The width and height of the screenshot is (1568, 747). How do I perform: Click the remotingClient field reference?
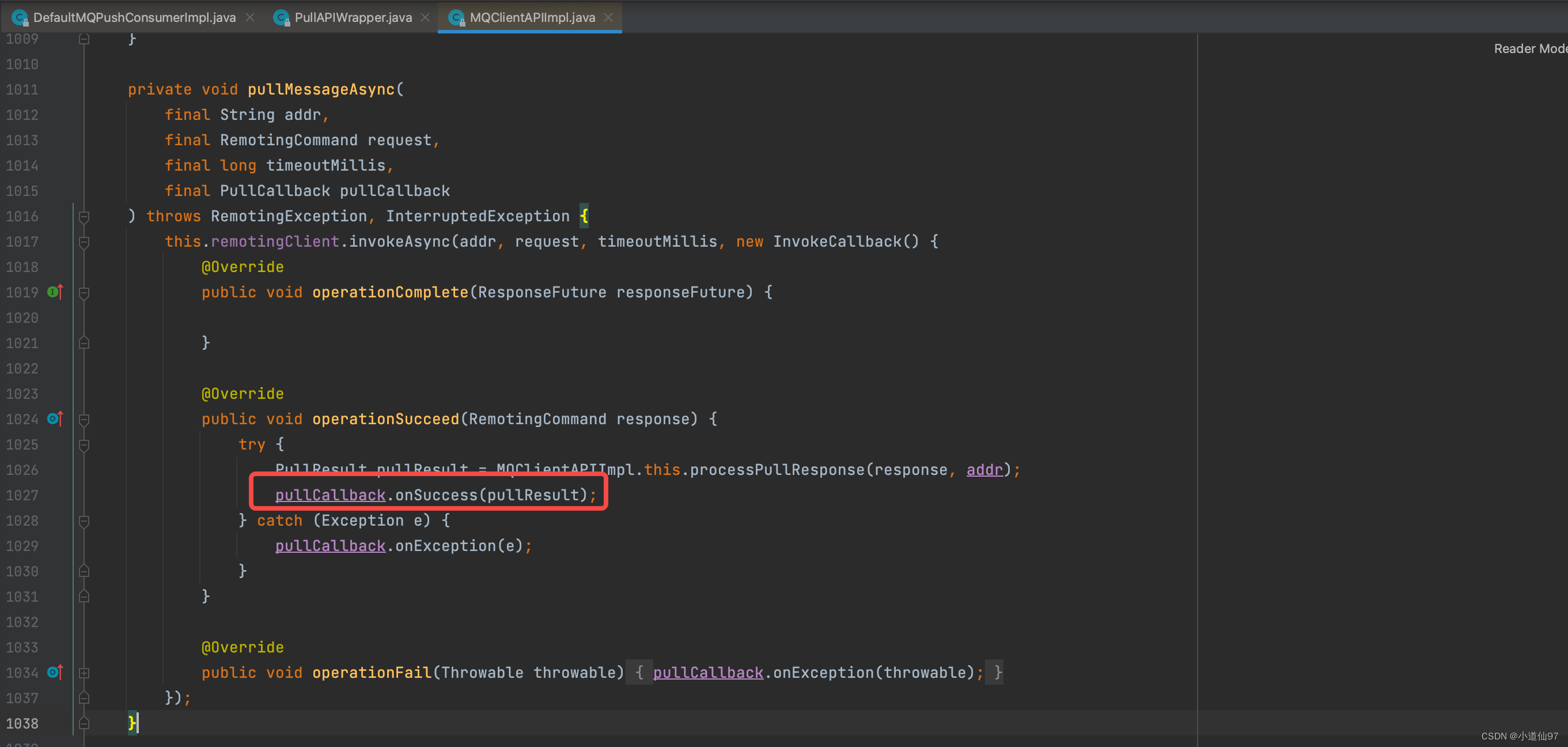(275, 242)
